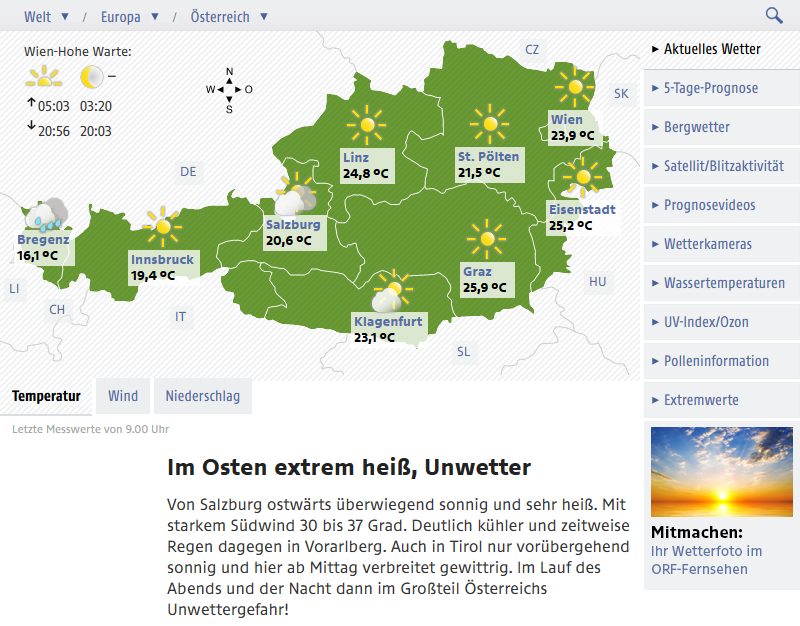Click the cloudy sun icon at Salzburg
Viewport: 800px width, 626px height.
[x=295, y=193]
